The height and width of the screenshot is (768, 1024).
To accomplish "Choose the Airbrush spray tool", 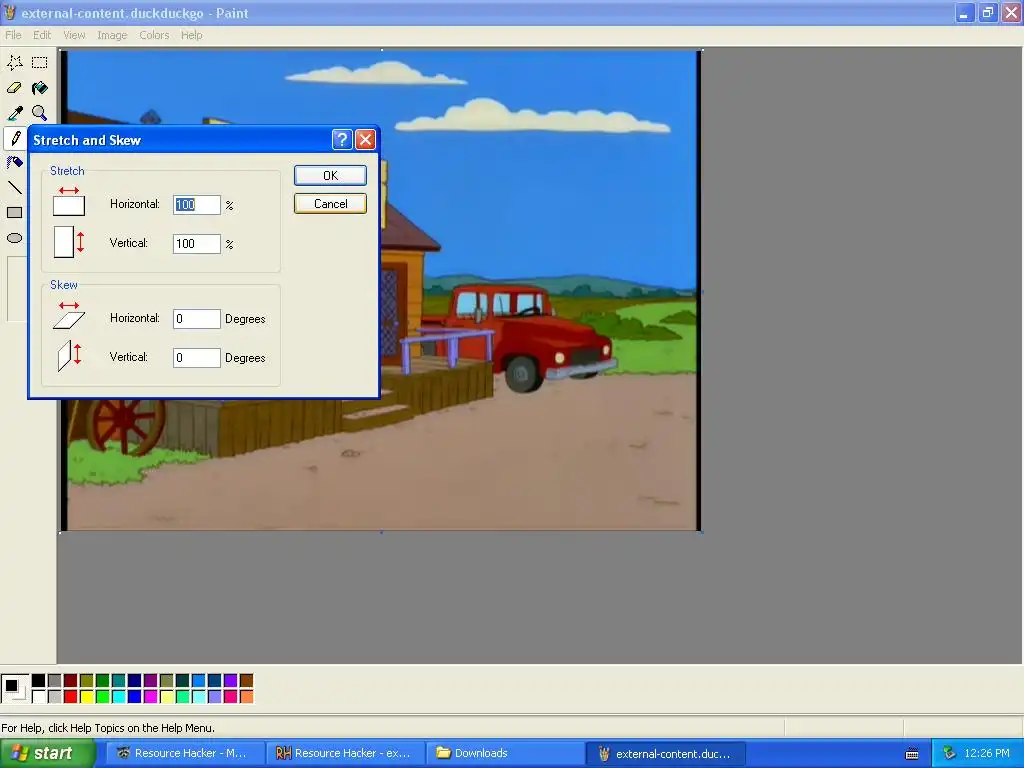I will coord(14,163).
